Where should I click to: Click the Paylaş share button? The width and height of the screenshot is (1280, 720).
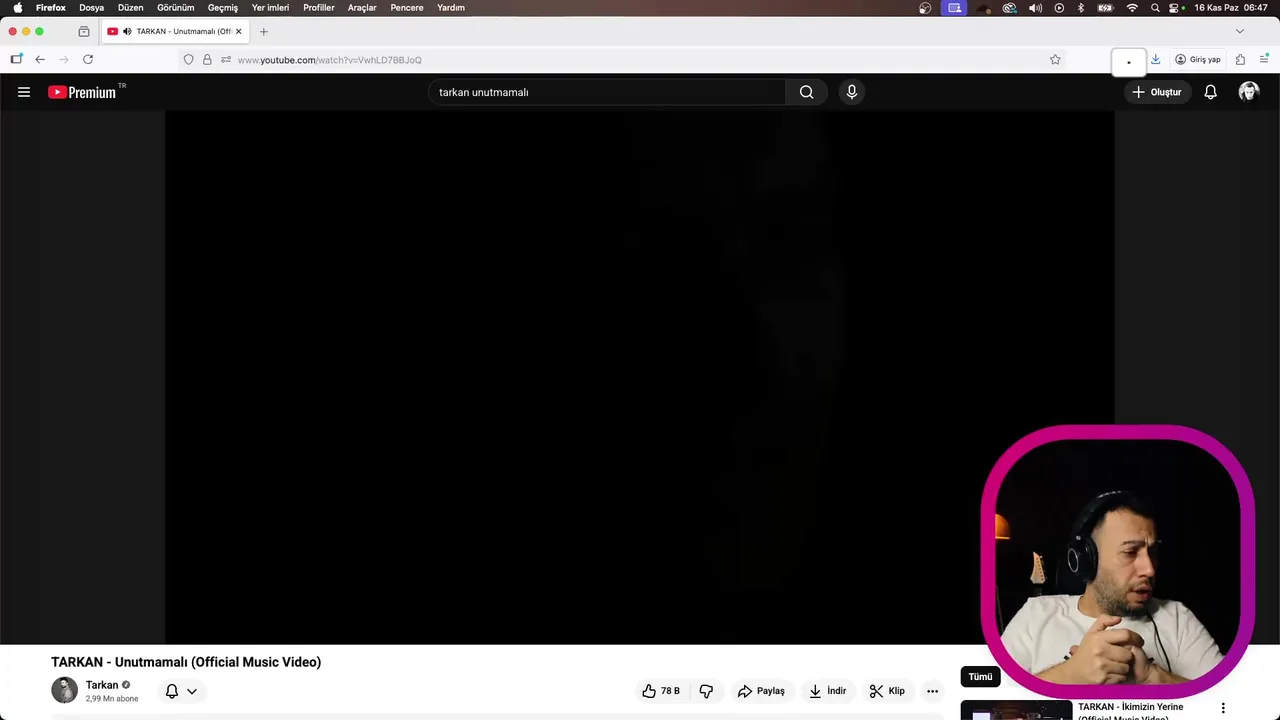[x=761, y=691]
